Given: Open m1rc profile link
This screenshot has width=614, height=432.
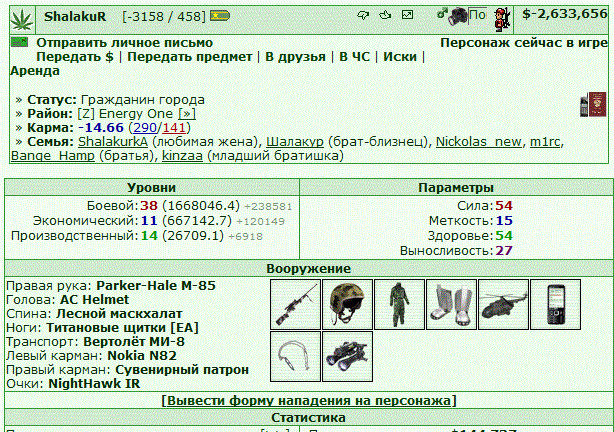Looking at the screenshot, I should point(545,142).
